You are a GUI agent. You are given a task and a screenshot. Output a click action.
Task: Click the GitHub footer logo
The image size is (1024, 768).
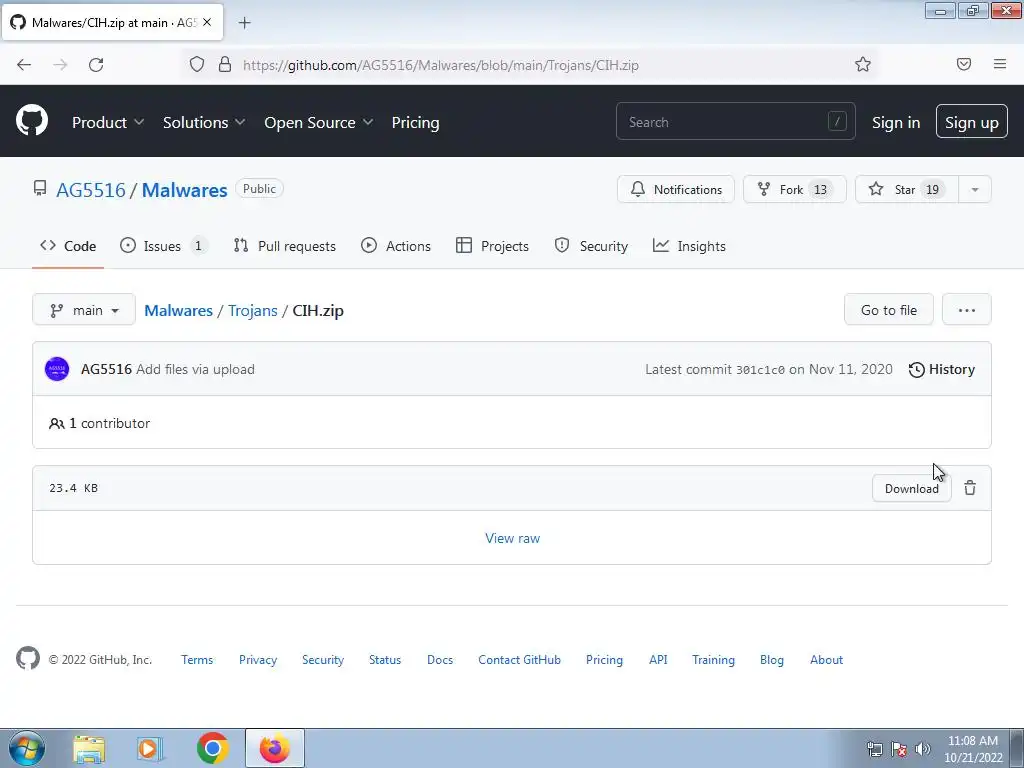pyautogui.click(x=28, y=659)
